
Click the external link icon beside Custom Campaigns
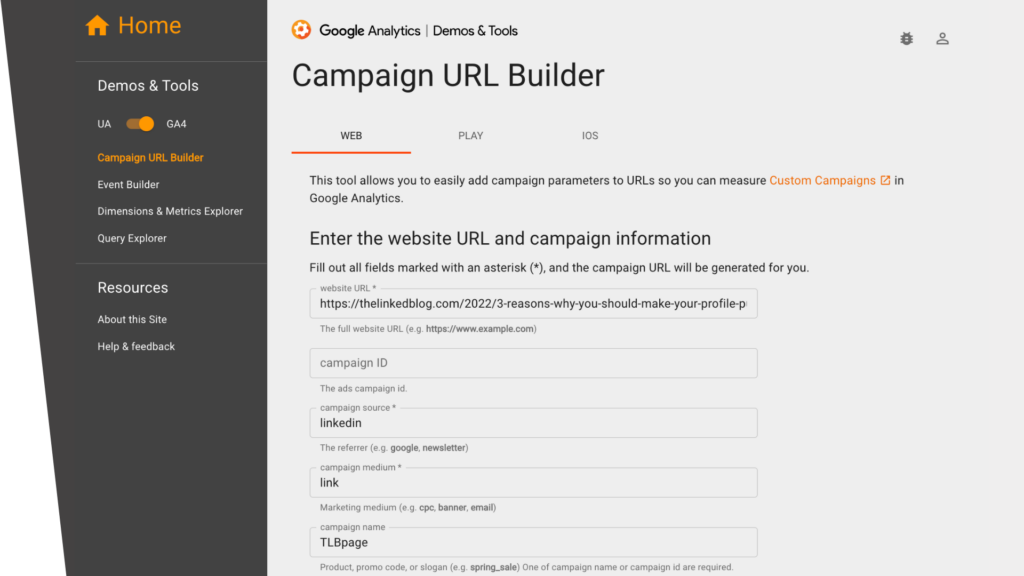click(885, 180)
